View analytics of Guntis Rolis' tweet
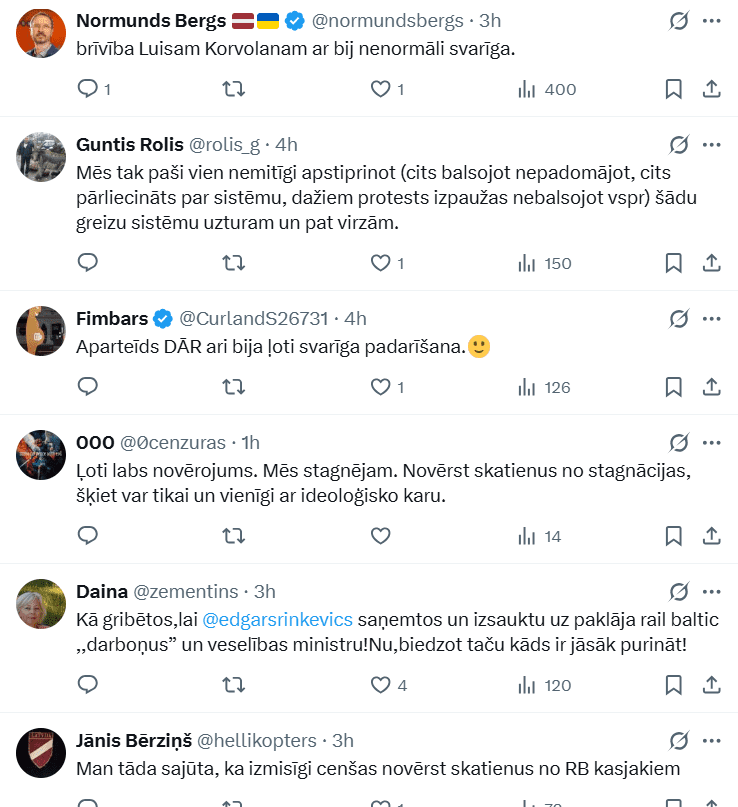The height and width of the screenshot is (807, 738). tap(544, 263)
